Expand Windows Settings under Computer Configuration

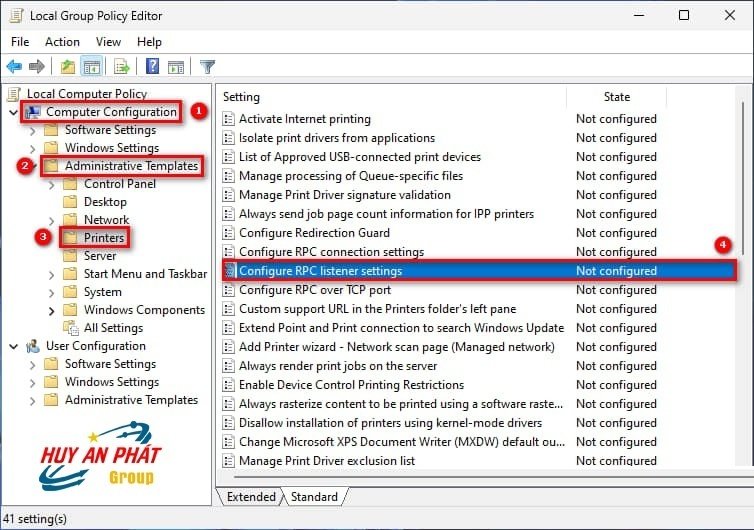coord(32,149)
